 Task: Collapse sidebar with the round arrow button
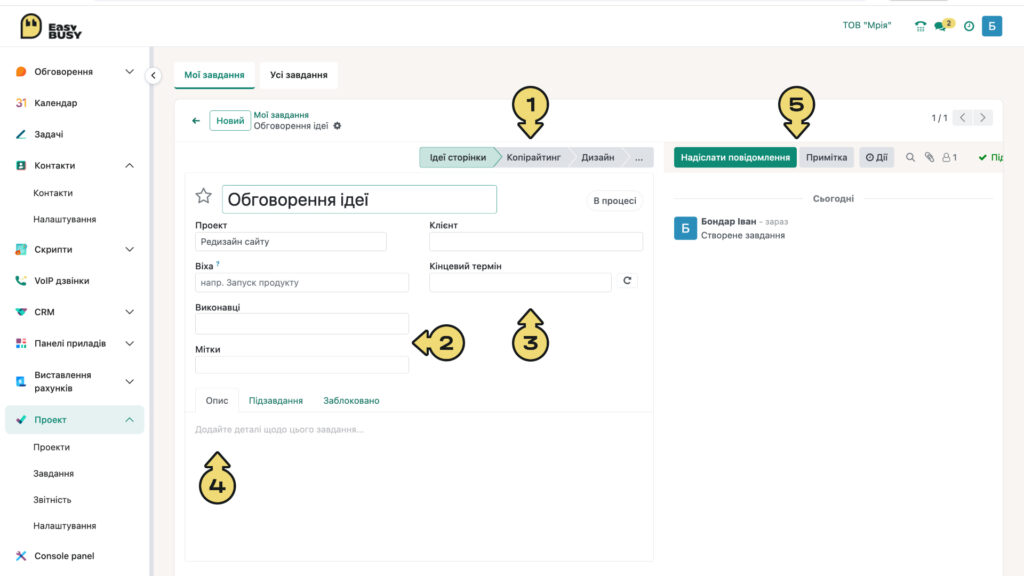point(153,75)
